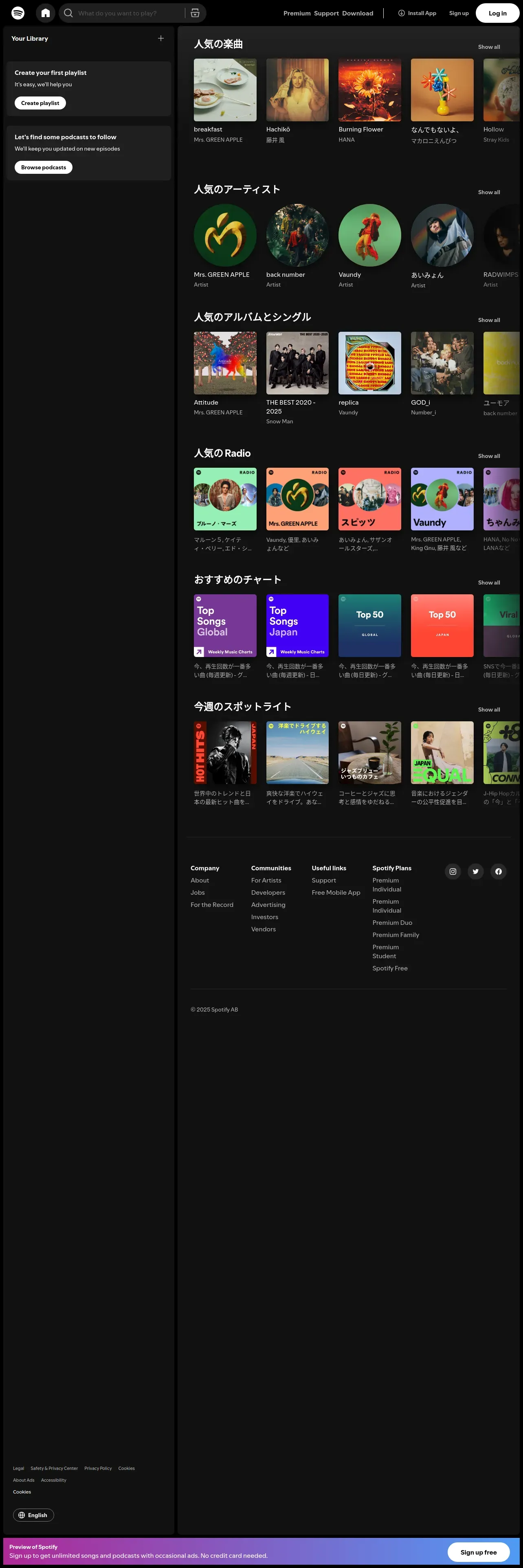Open the Premium link in top bar

click(x=297, y=13)
